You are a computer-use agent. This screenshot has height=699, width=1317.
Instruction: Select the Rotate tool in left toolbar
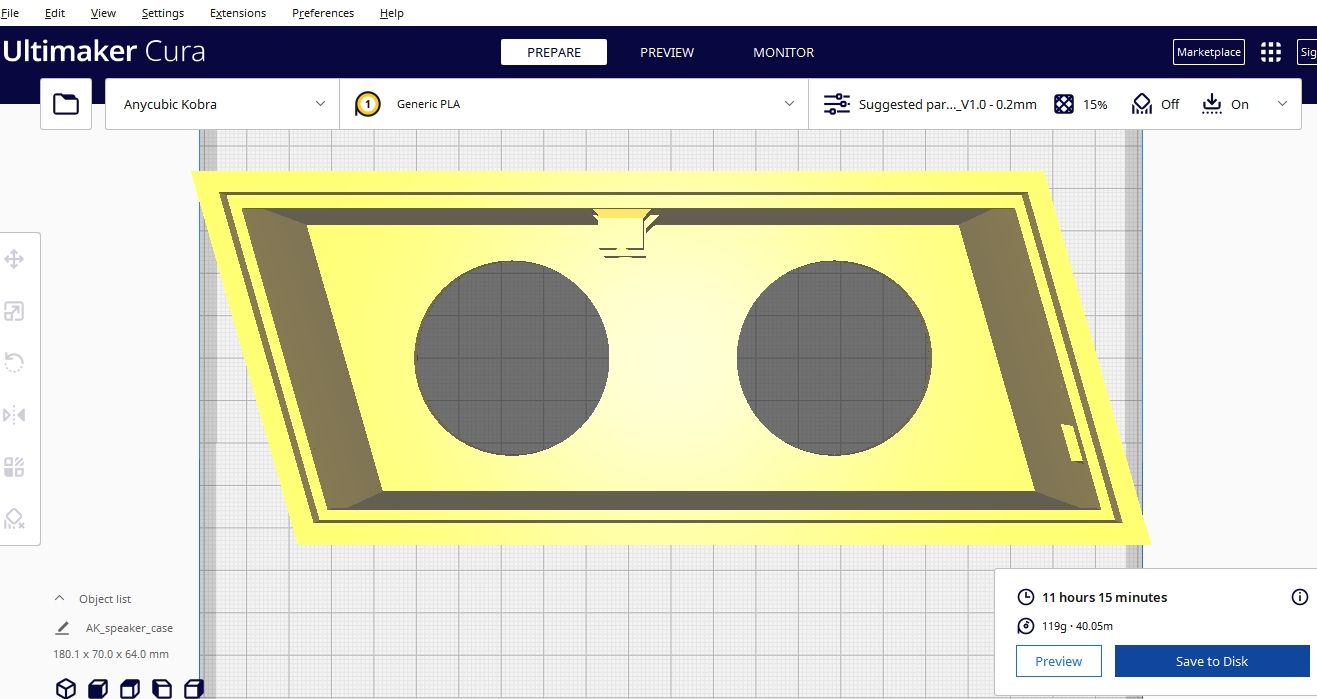(14, 363)
